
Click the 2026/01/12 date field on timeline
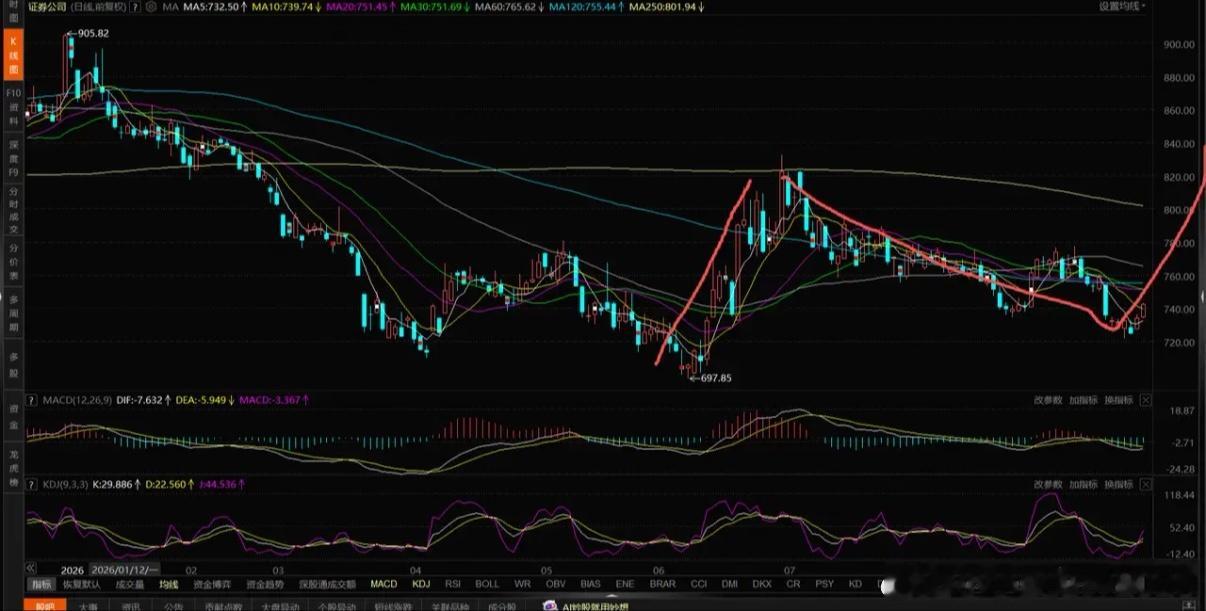[x=125, y=568]
